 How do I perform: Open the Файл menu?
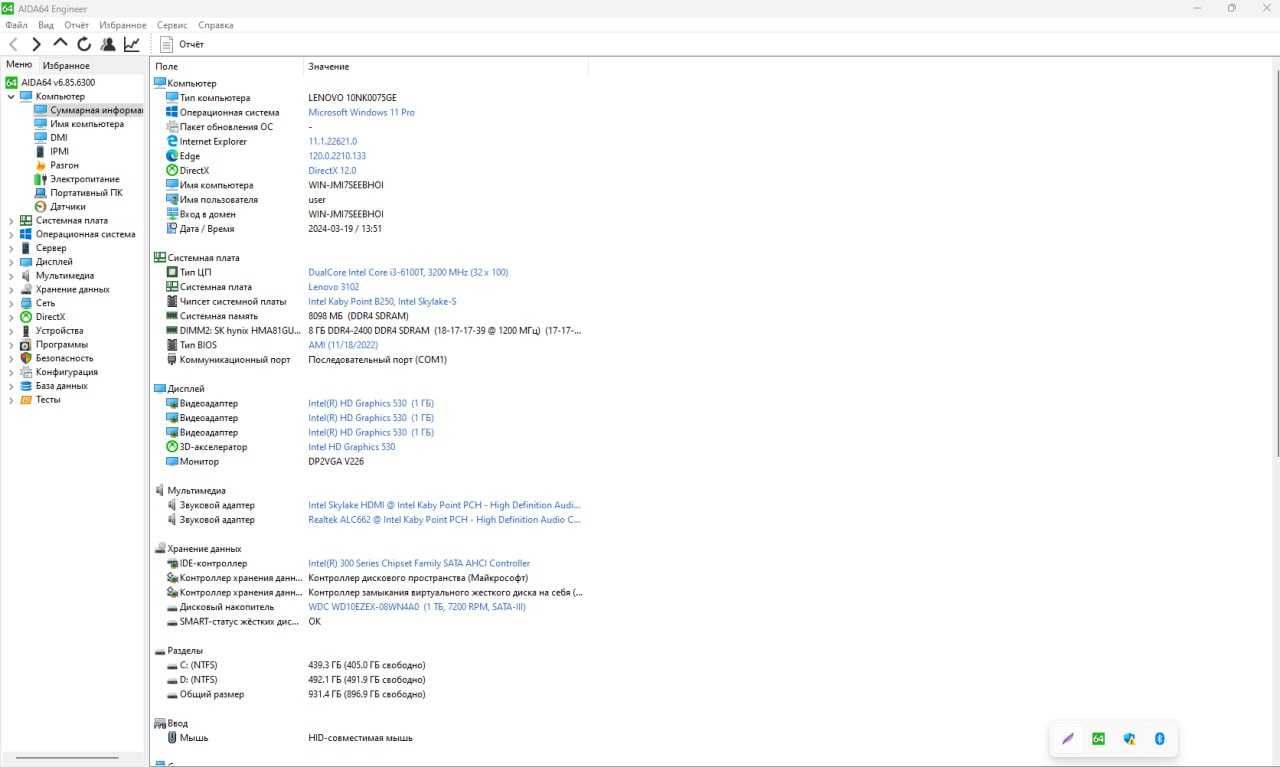[x=16, y=25]
